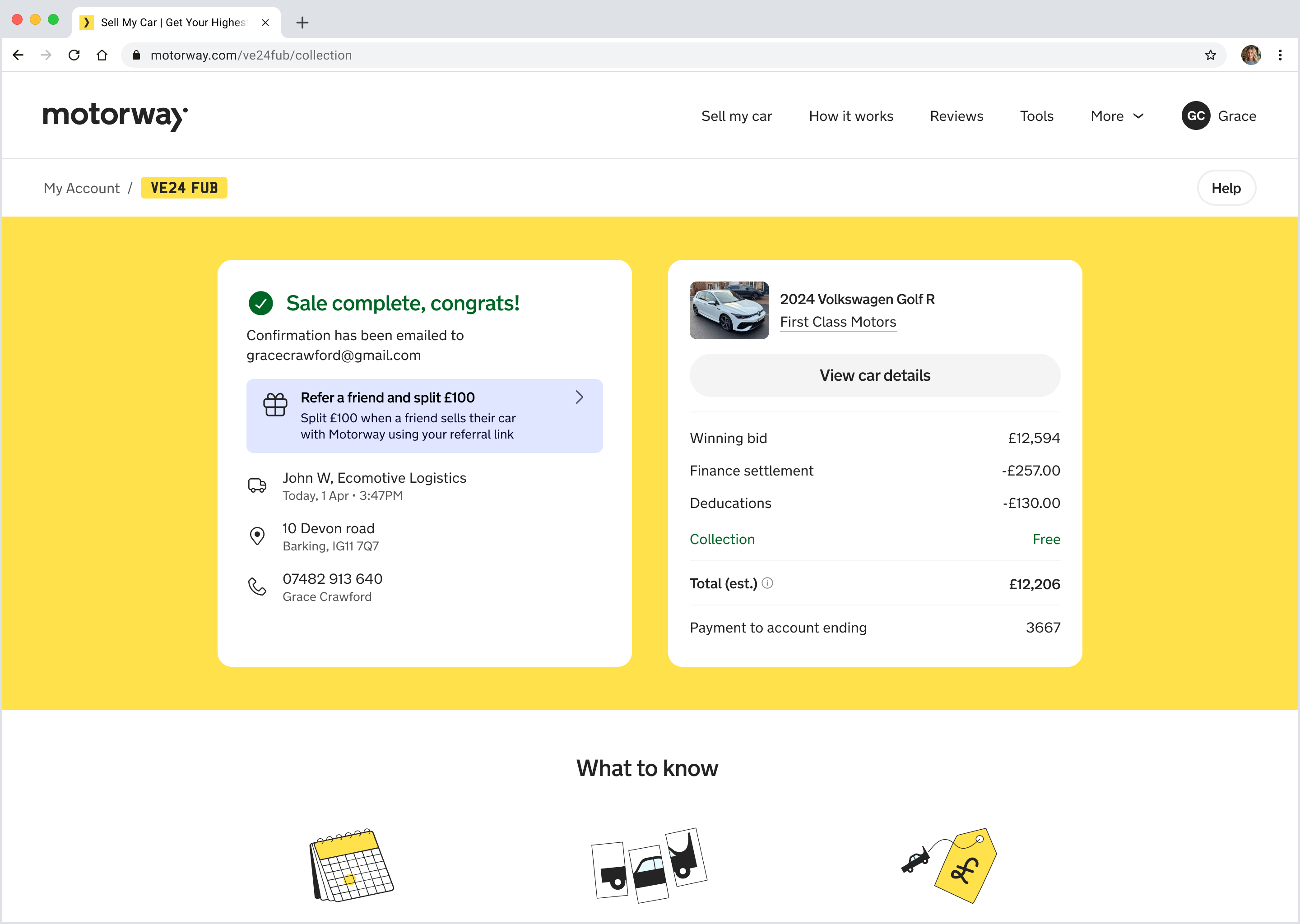Open referral offer via chevron arrow

coord(579,397)
